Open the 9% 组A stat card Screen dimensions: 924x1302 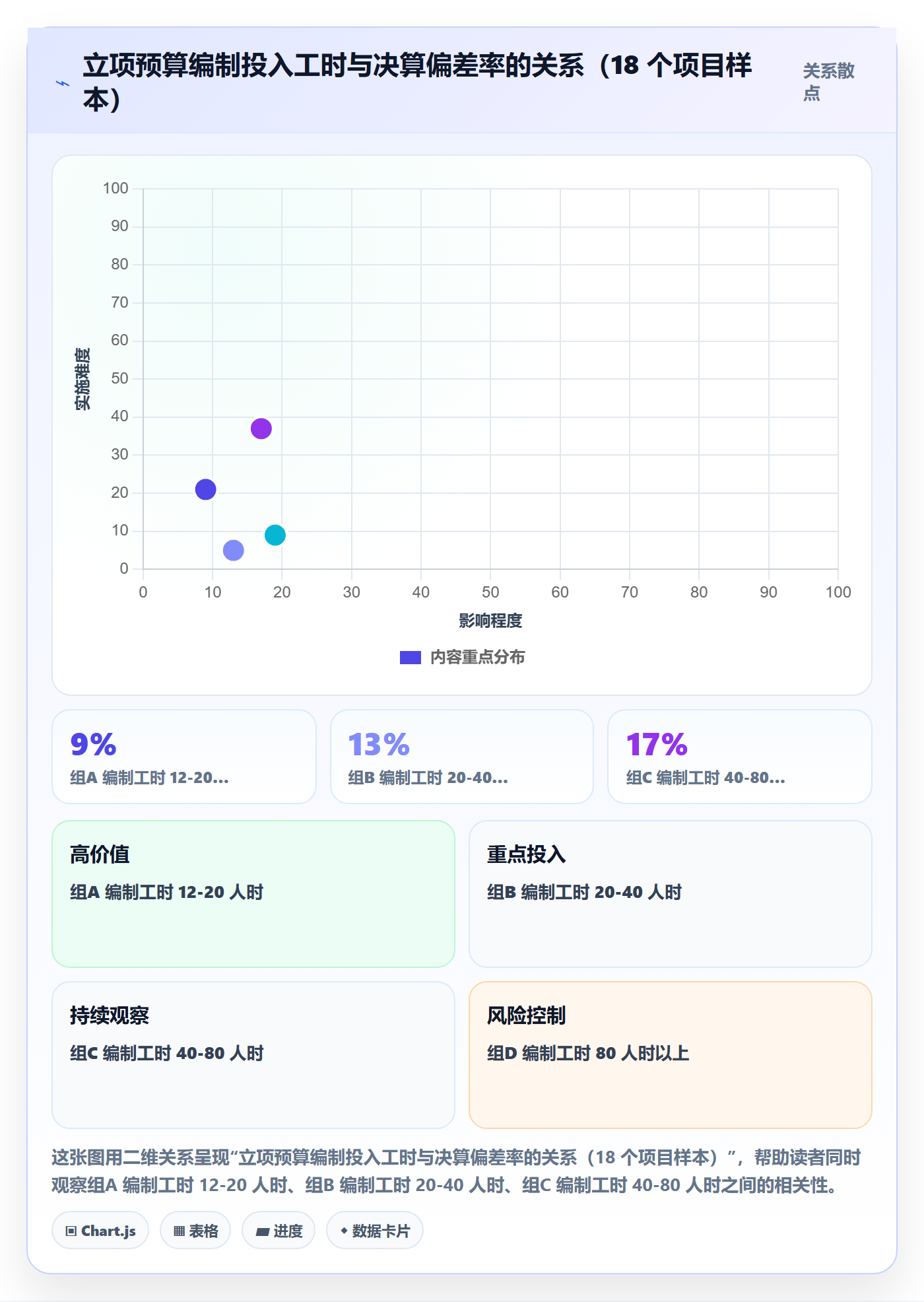(184, 757)
